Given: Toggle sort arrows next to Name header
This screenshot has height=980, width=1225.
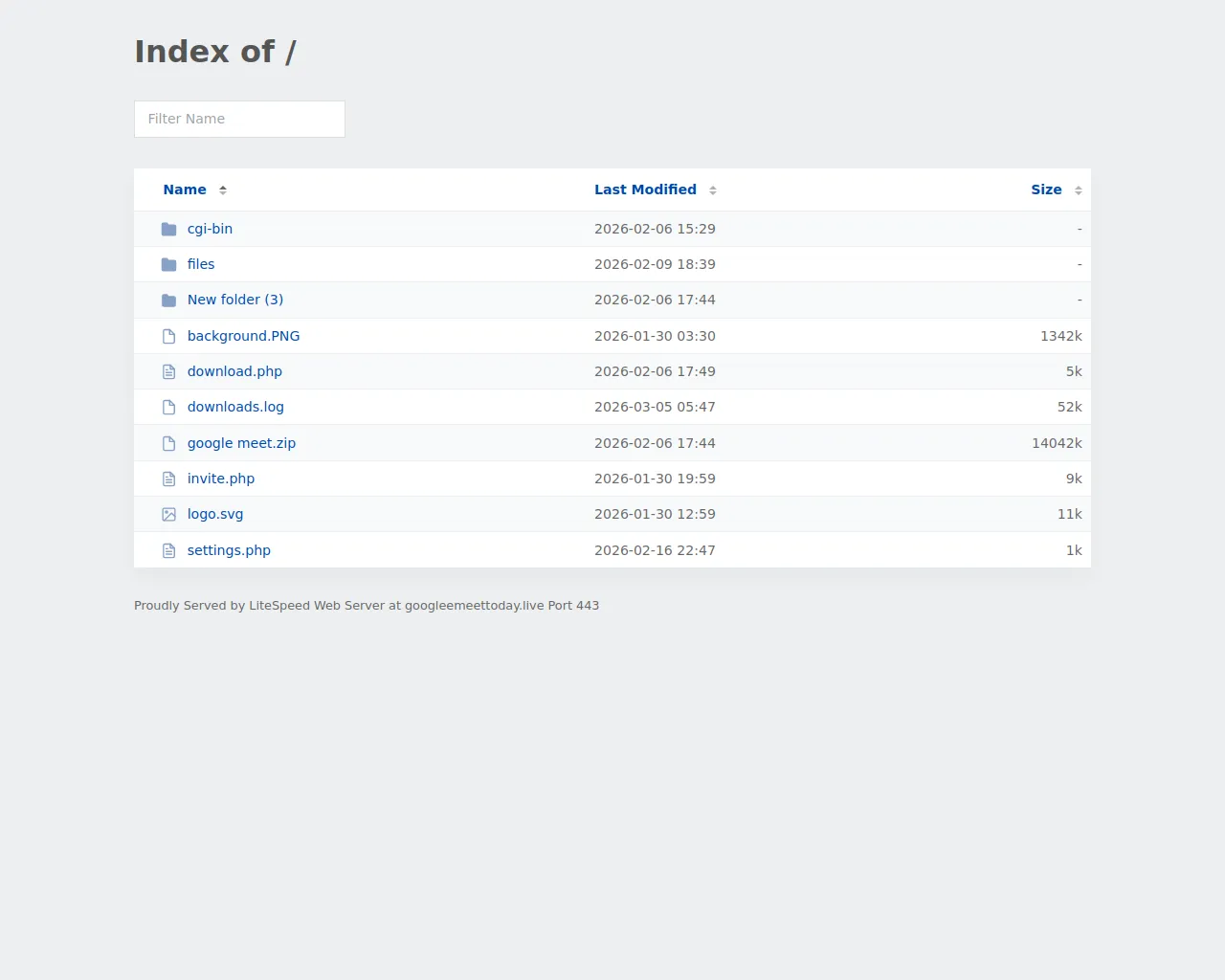Looking at the screenshot, I should click(x=223, y=190).
